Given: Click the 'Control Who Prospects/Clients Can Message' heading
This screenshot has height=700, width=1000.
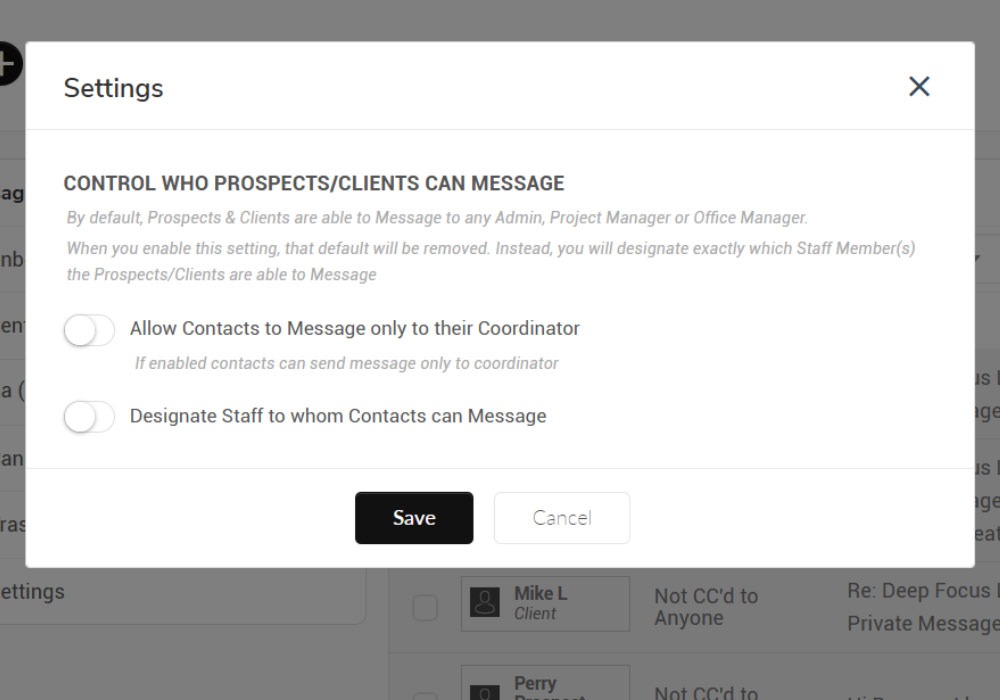Looking at the screenshot, I should (314, 183).
